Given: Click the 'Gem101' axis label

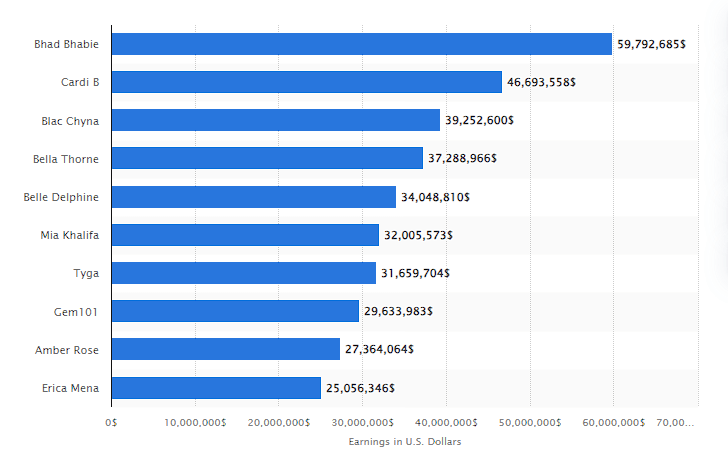Looking at the screenshot, I should [x=76, y=312].
